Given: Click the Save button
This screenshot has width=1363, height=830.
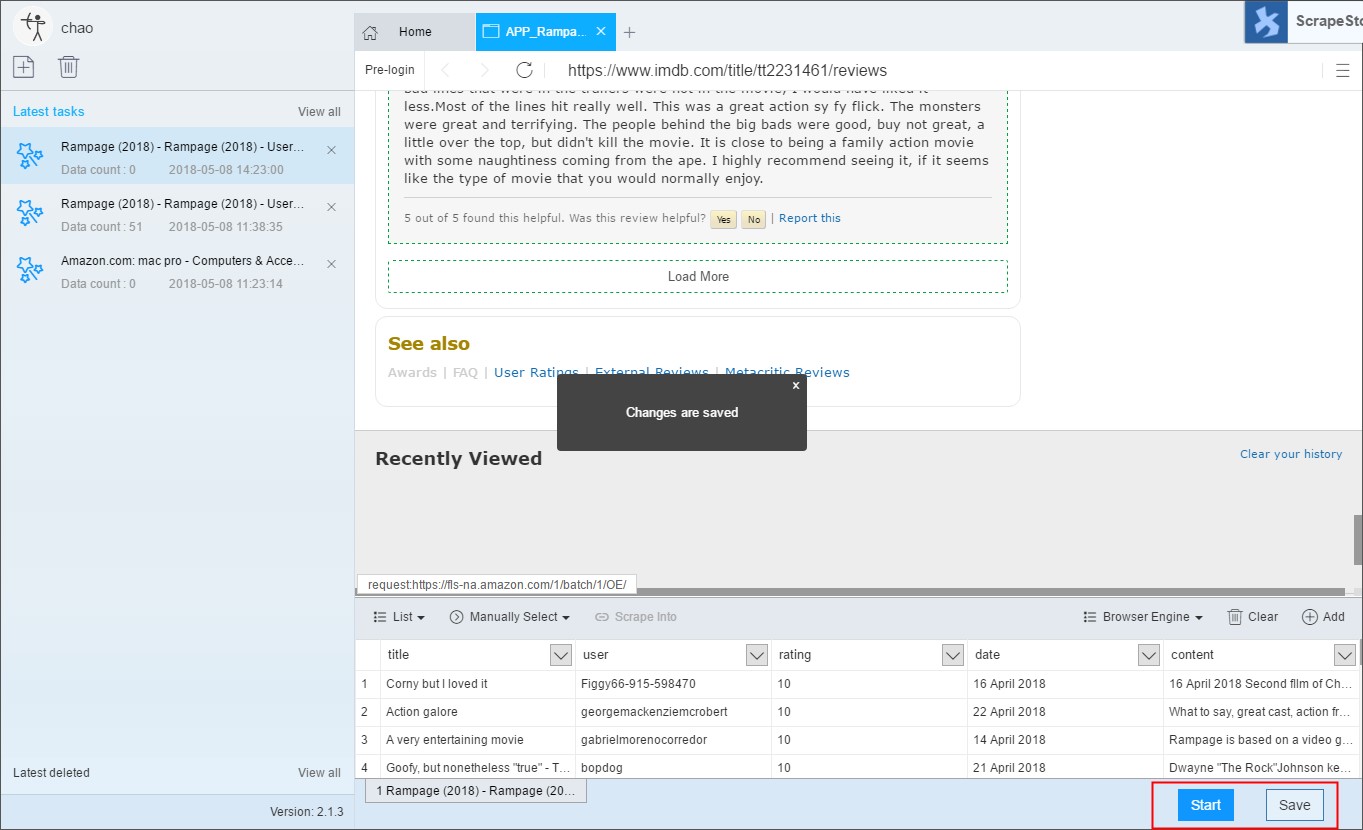Looking at the screenshot, I should [1294, 805].
